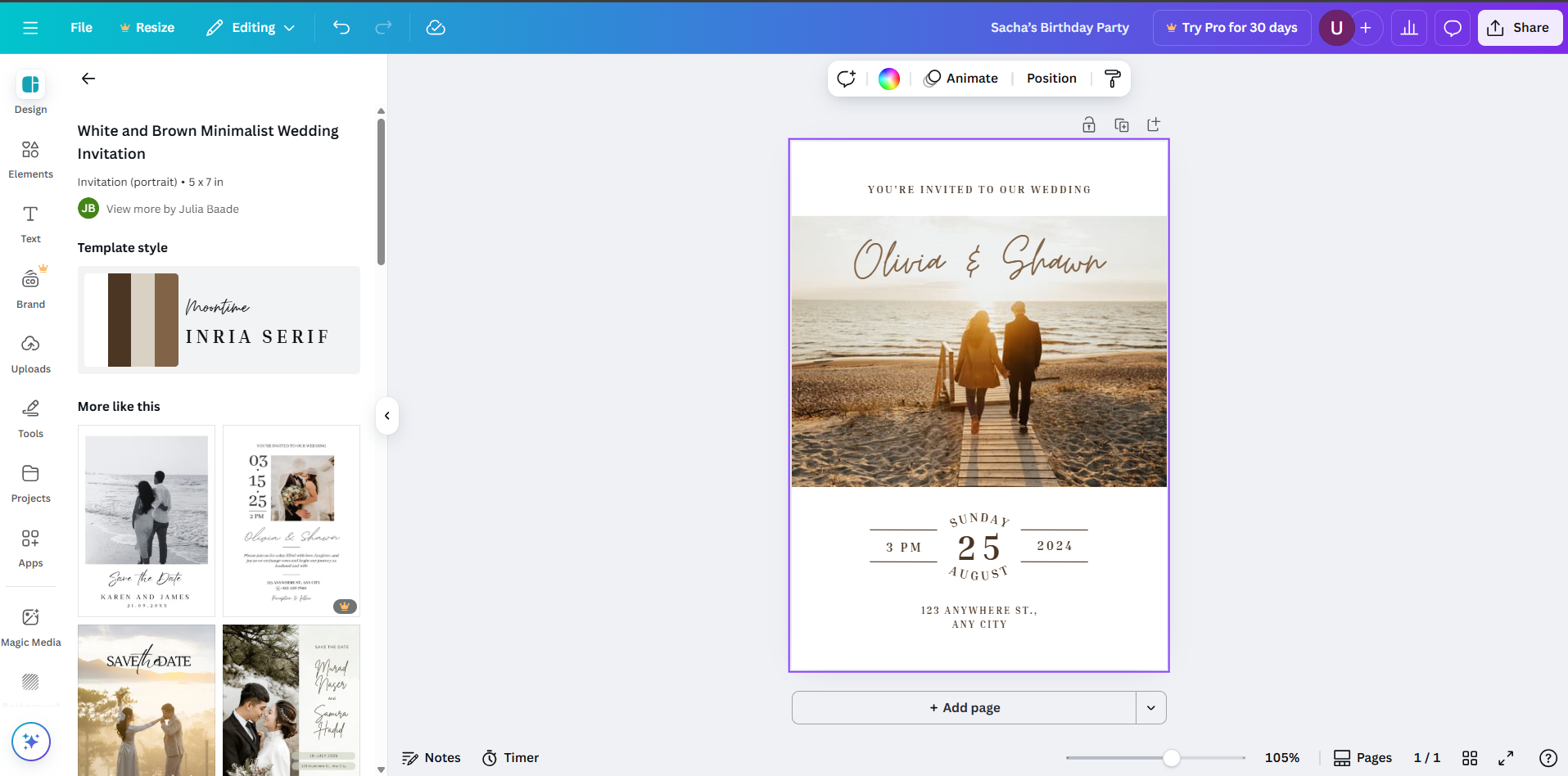Open the Resize menu
Image resolution: width=1568 pixels, height=776 pixels.
147,28
